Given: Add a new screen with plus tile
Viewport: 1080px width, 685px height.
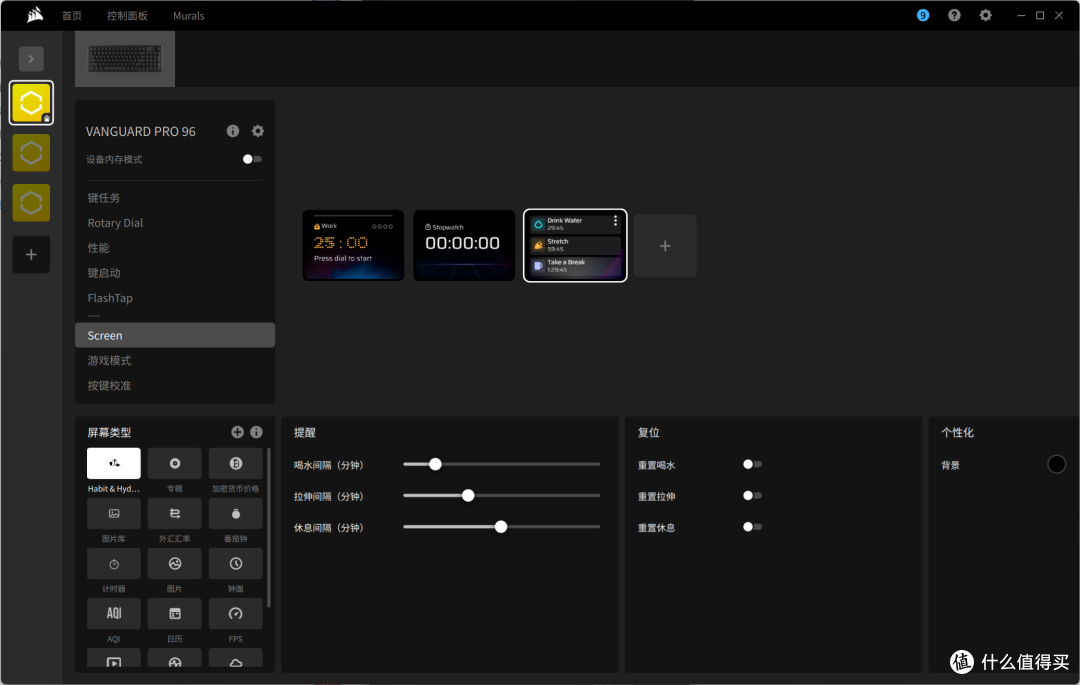Looking at the screenshot, I should pos(665,246).
